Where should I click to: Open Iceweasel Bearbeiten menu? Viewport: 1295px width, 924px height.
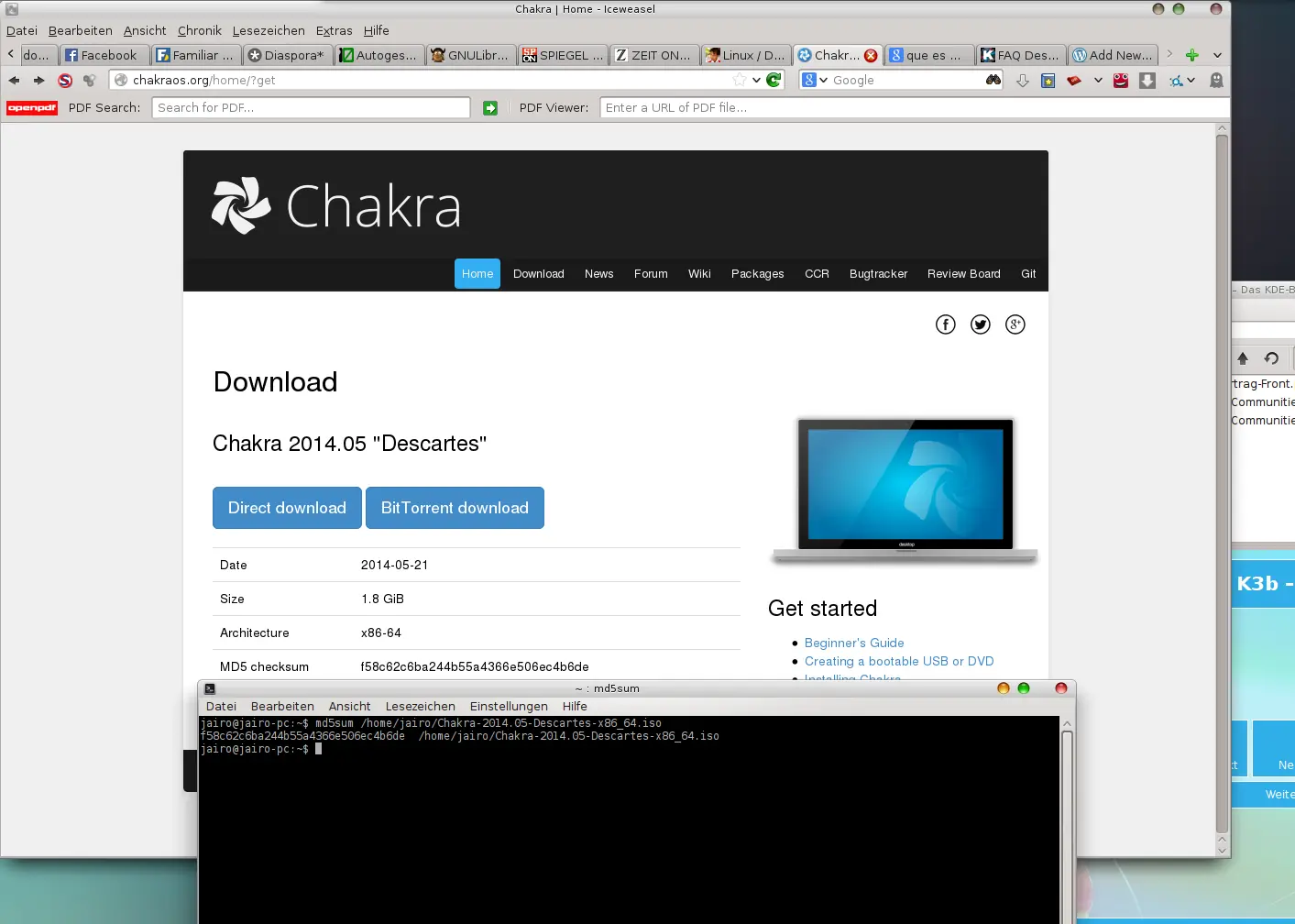[x=81, y=31]
